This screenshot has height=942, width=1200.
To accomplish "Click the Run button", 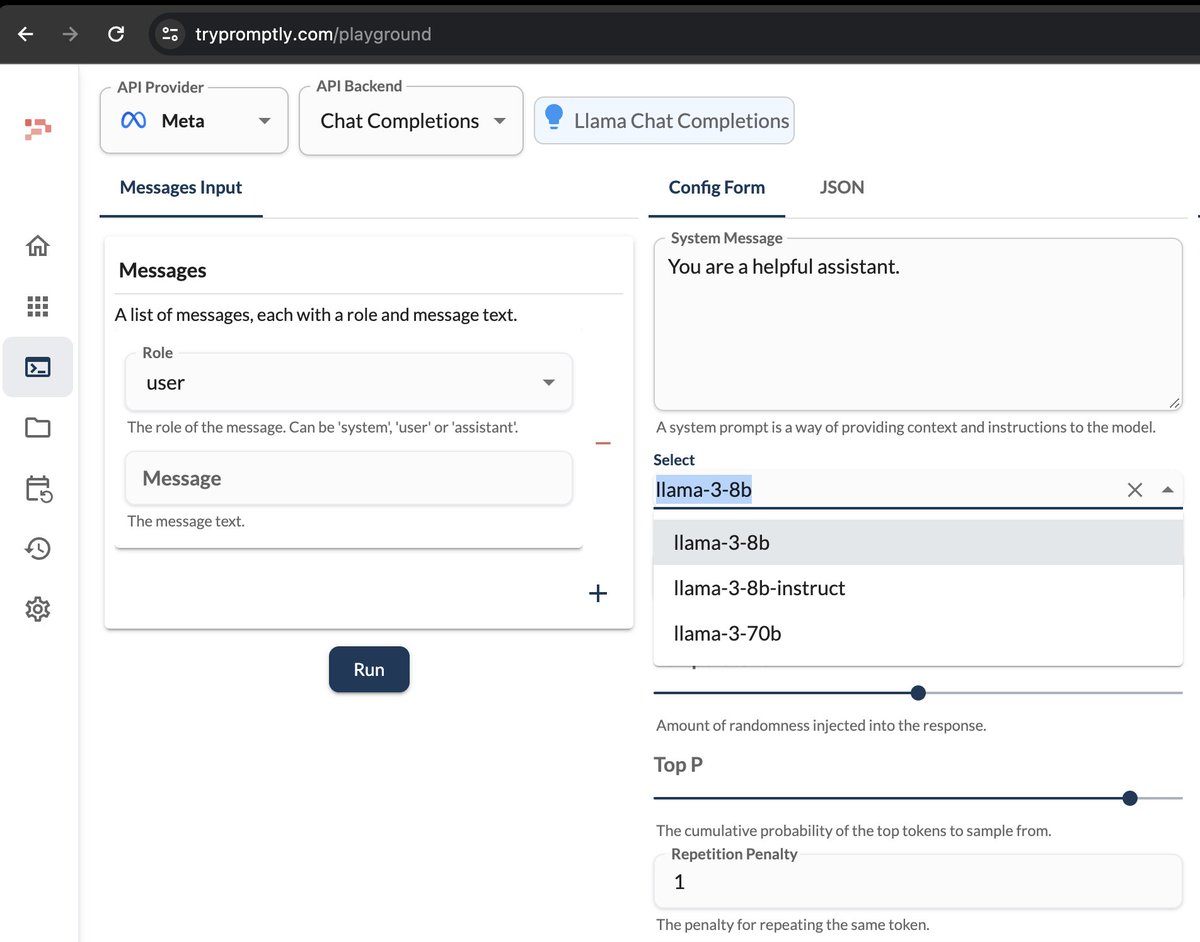I will pyautogui.click(x=369, y=669).
